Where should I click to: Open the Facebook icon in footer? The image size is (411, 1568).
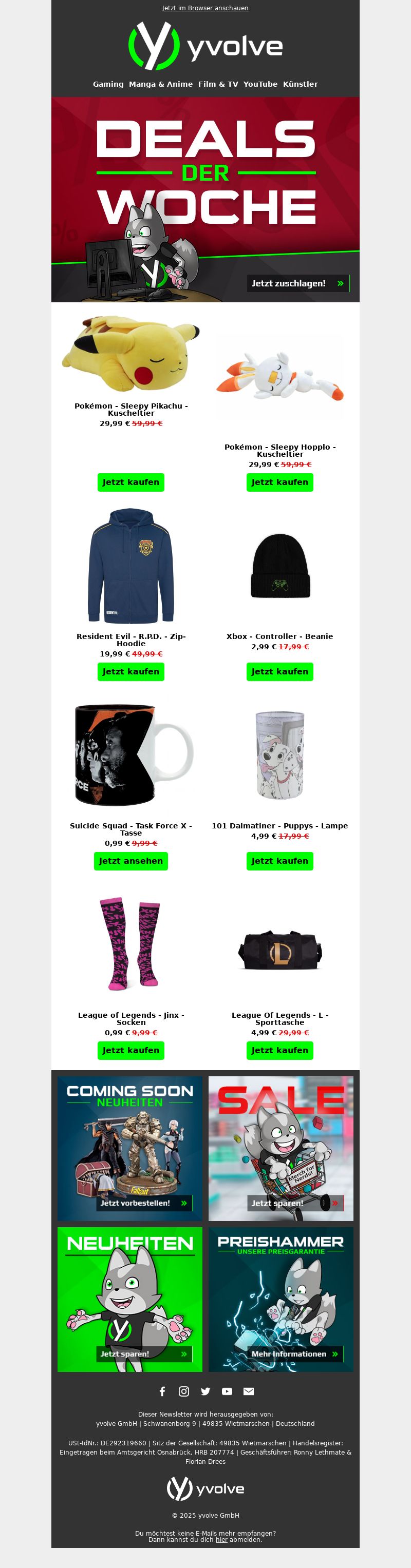[162, 1391]
